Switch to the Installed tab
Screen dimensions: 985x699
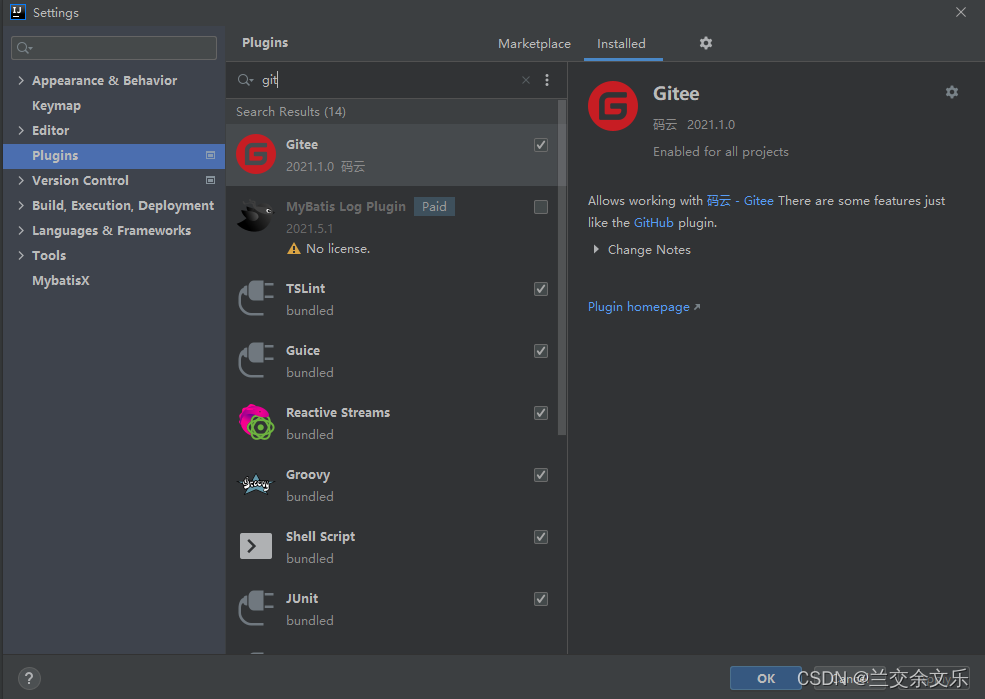[621, 43]
